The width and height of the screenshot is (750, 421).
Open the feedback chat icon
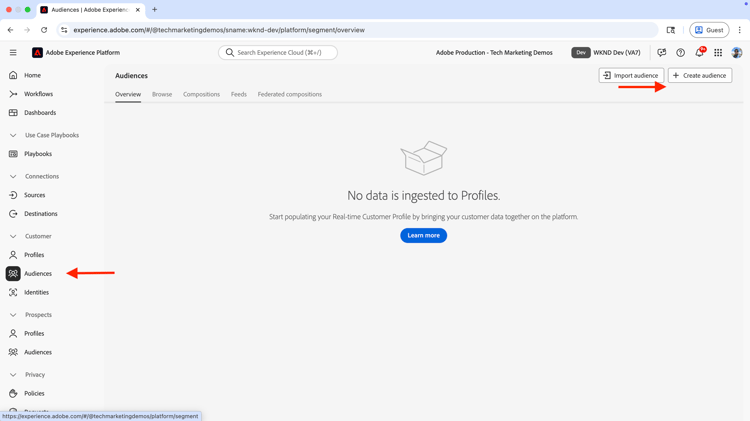662,53
